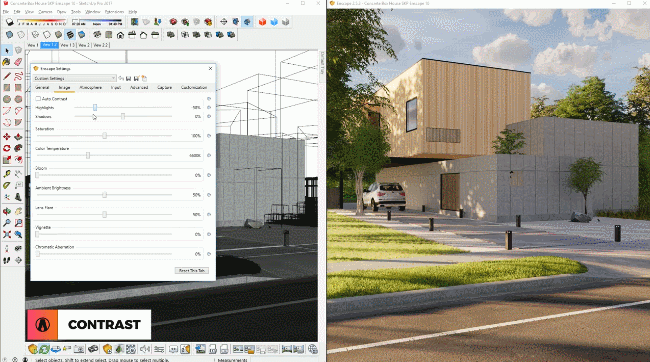Select the Line pencil tool
Image resolution: width=650 pixels, height=362 pixels.
pyautogui.click(x=7, y=76)
